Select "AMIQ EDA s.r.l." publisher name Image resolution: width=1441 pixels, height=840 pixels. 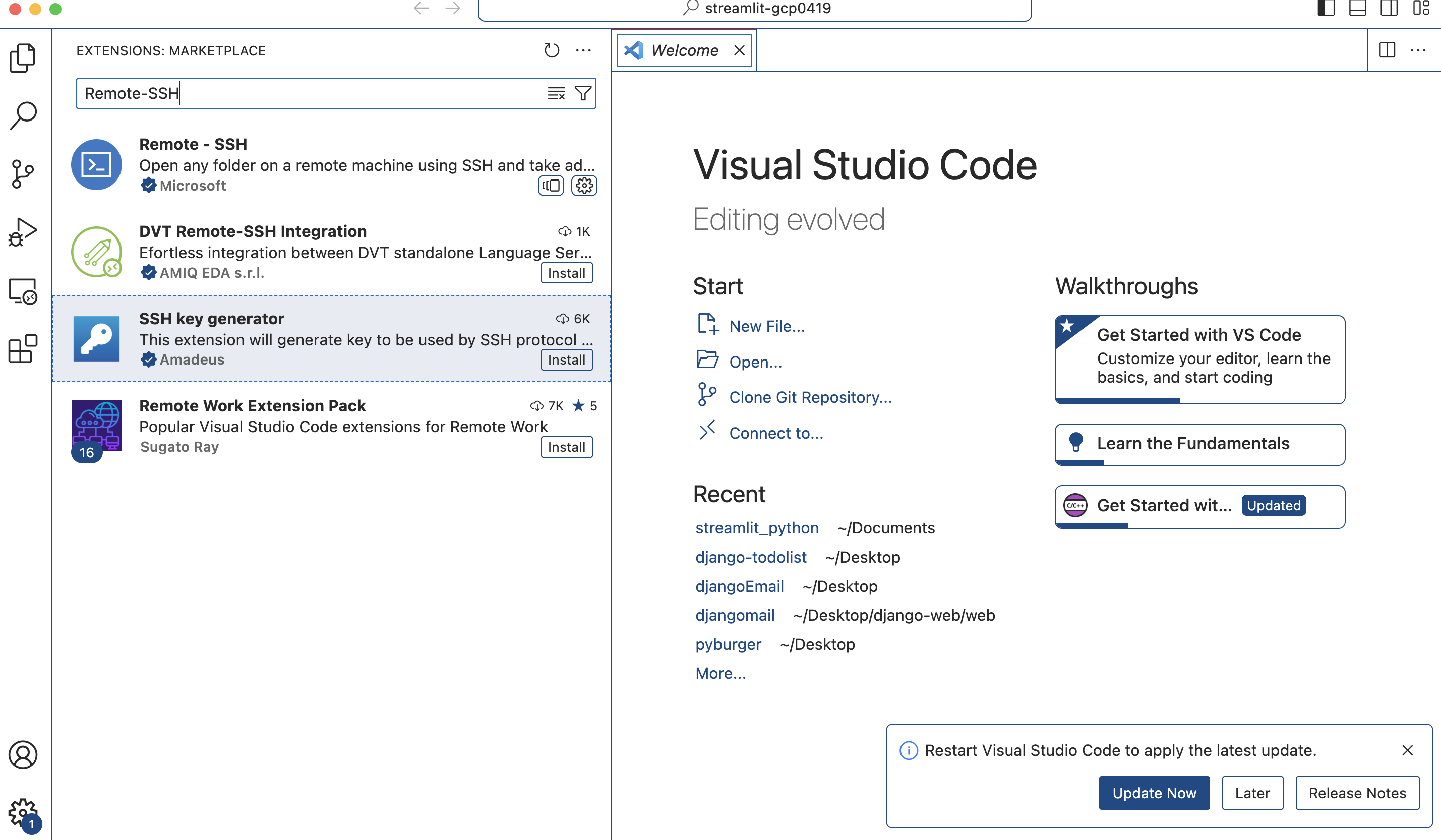point(212,273)
